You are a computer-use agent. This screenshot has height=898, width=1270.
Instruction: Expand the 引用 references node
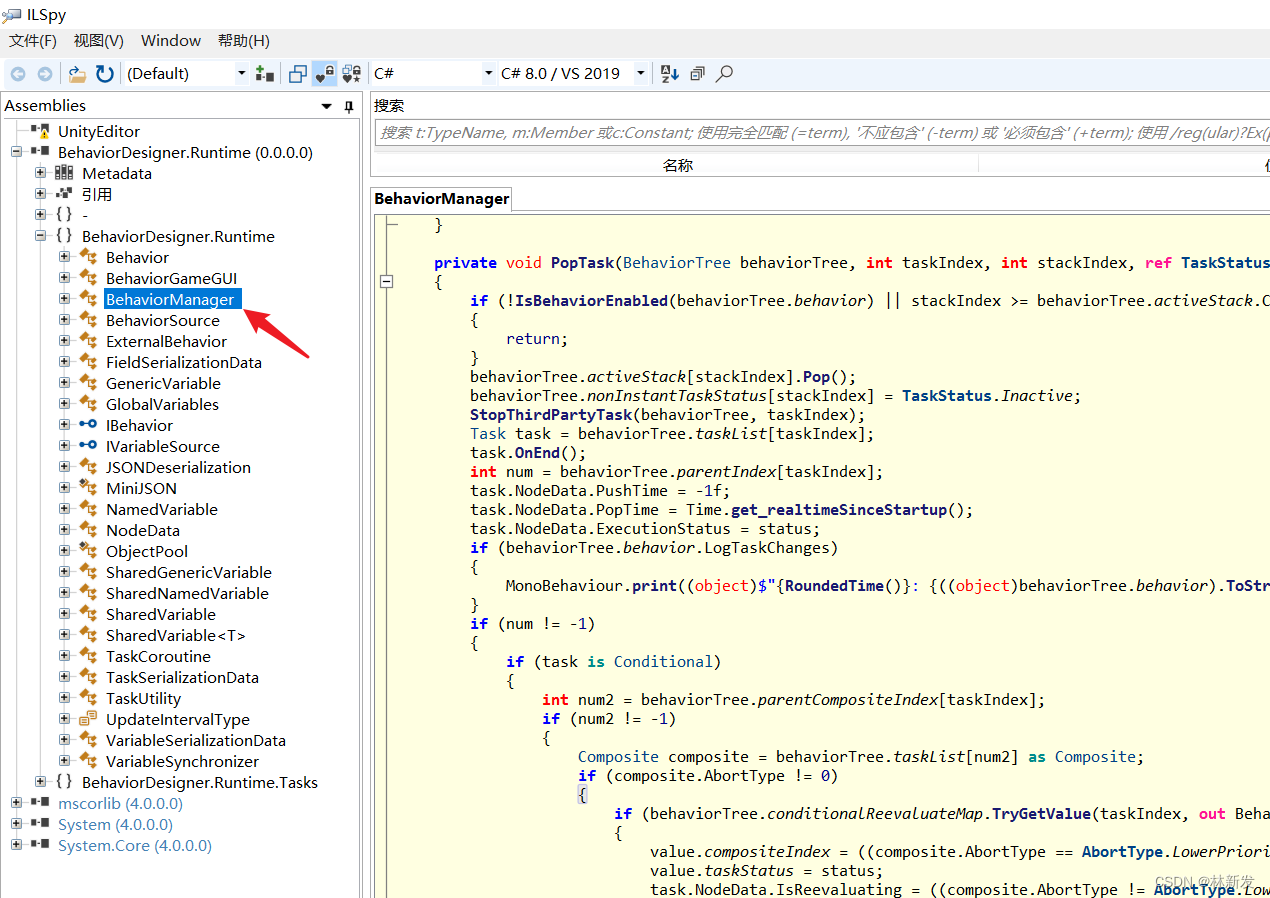pos(41,194)
